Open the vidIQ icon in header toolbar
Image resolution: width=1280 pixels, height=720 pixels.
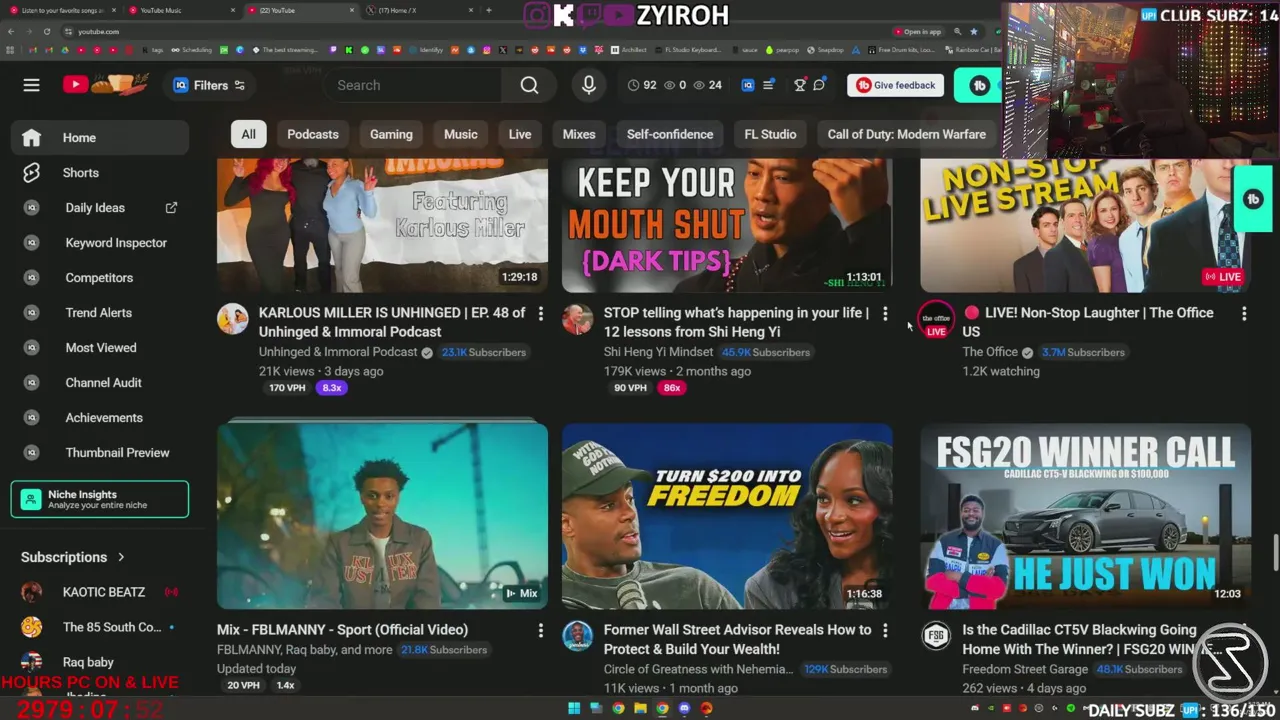747,85
